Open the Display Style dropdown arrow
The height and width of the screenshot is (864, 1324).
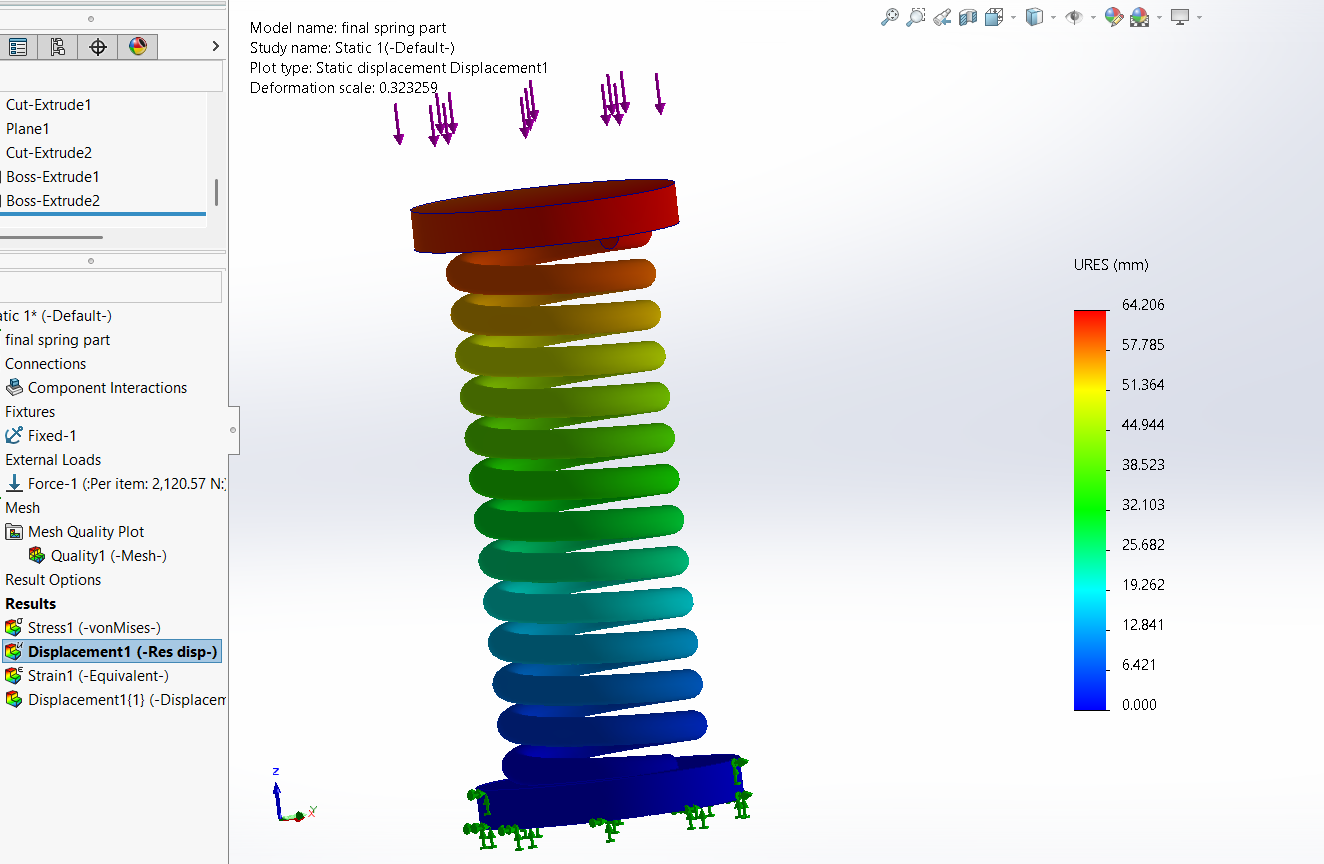[x=1054, y=18]
